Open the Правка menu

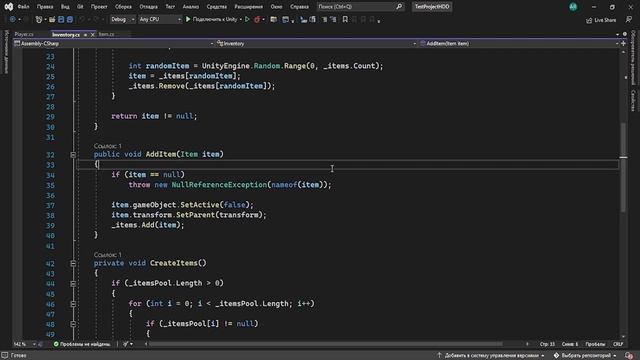point(45,7)
